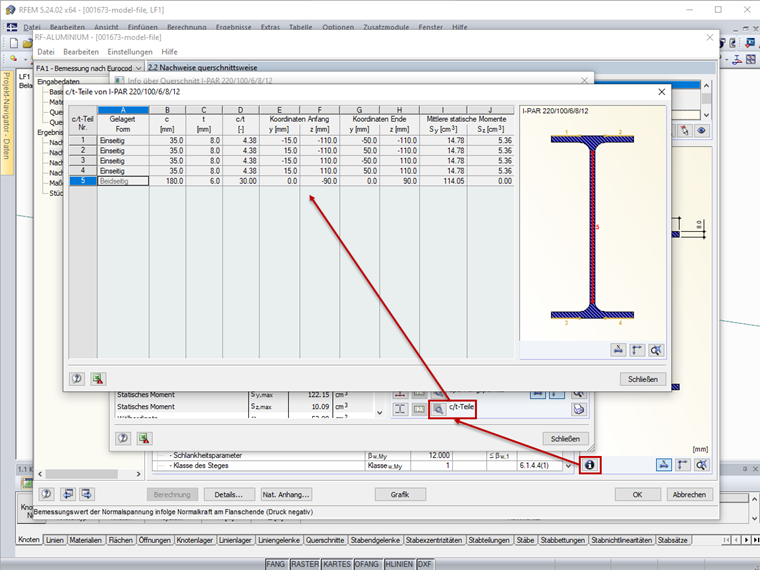
Task: Click help icon in cross-section info dialog
Action: (123, 438)
